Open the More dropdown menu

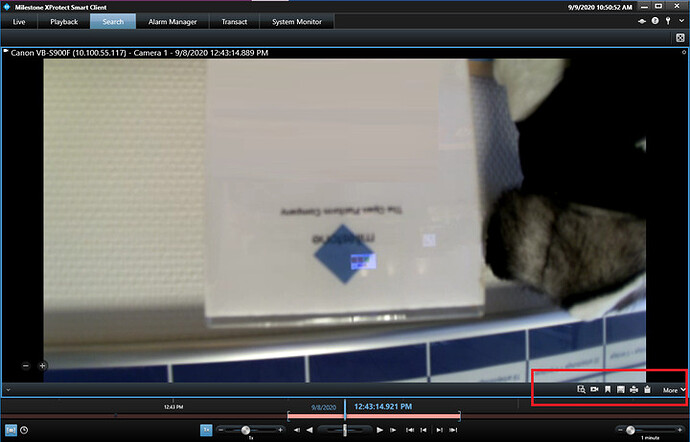674,390
